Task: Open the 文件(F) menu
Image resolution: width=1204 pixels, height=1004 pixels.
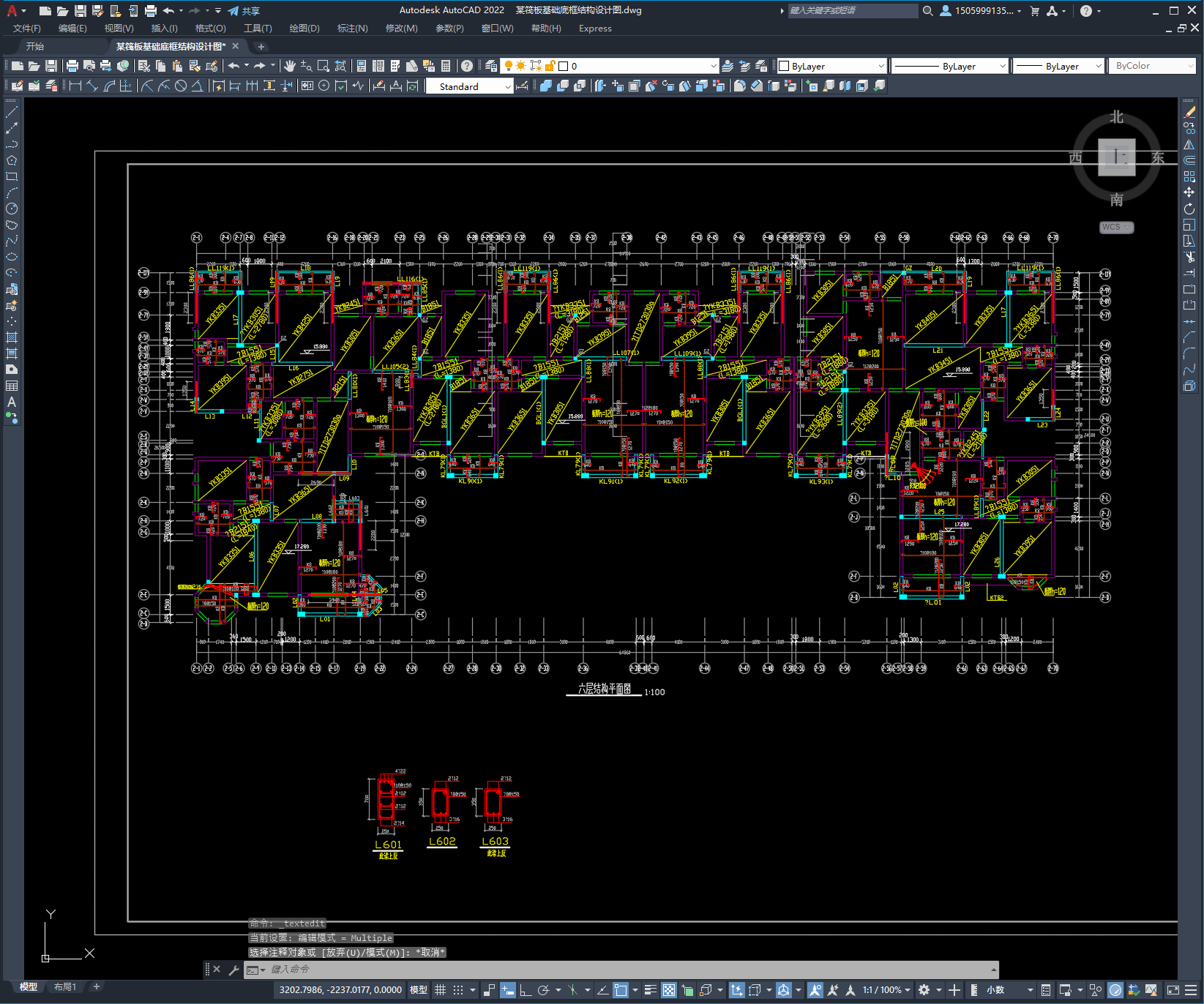Action: coord(27,29)
